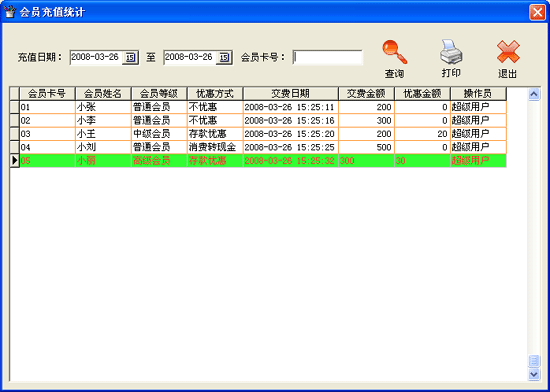Viewport: 550px width, 392px height.
Task: Click 超级用户 operator in row 04
Action: [x=478, y=147]
